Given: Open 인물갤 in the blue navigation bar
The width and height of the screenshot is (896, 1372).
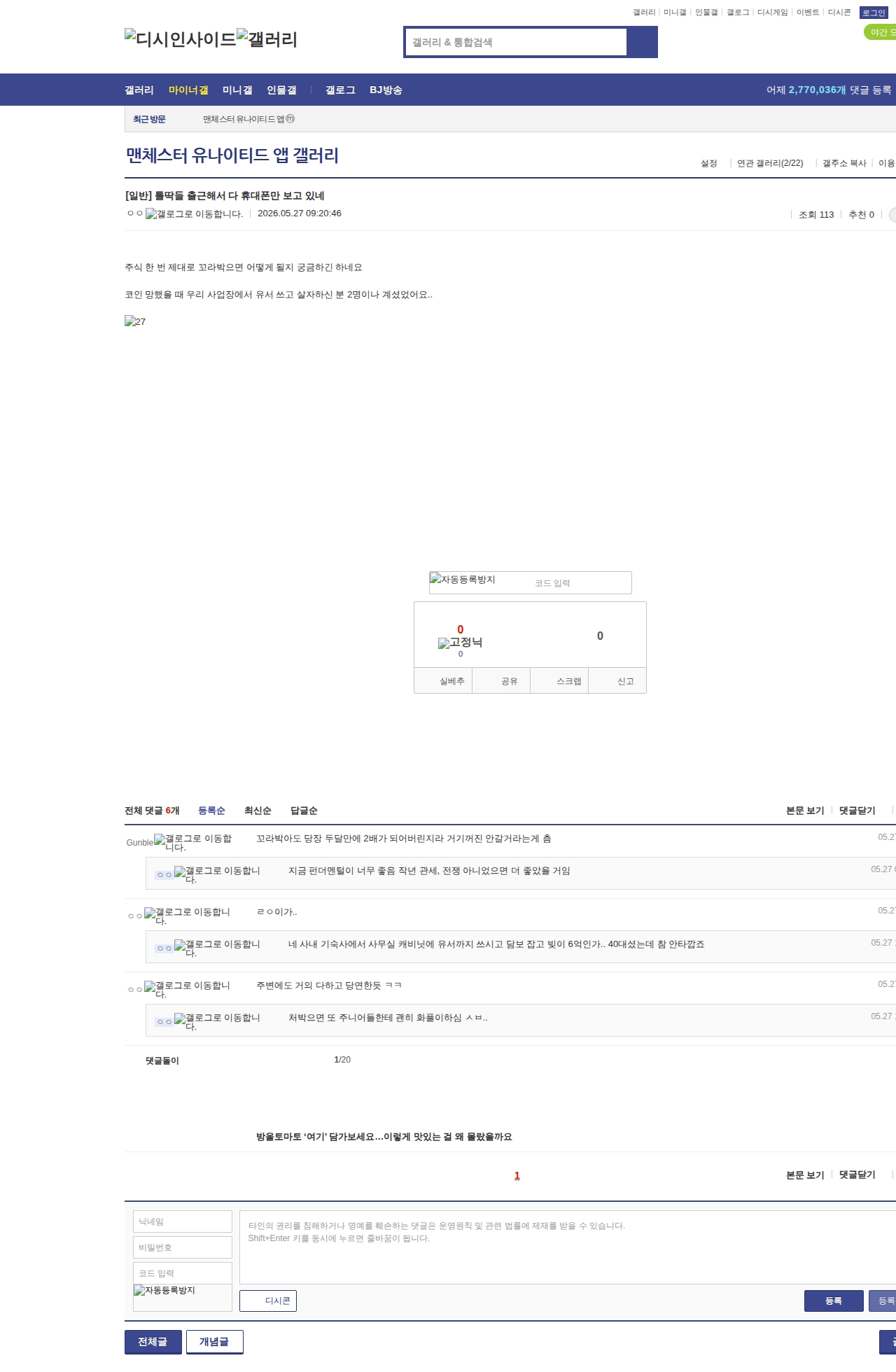Looking at the screenshot, I should (x=281, y=90).
